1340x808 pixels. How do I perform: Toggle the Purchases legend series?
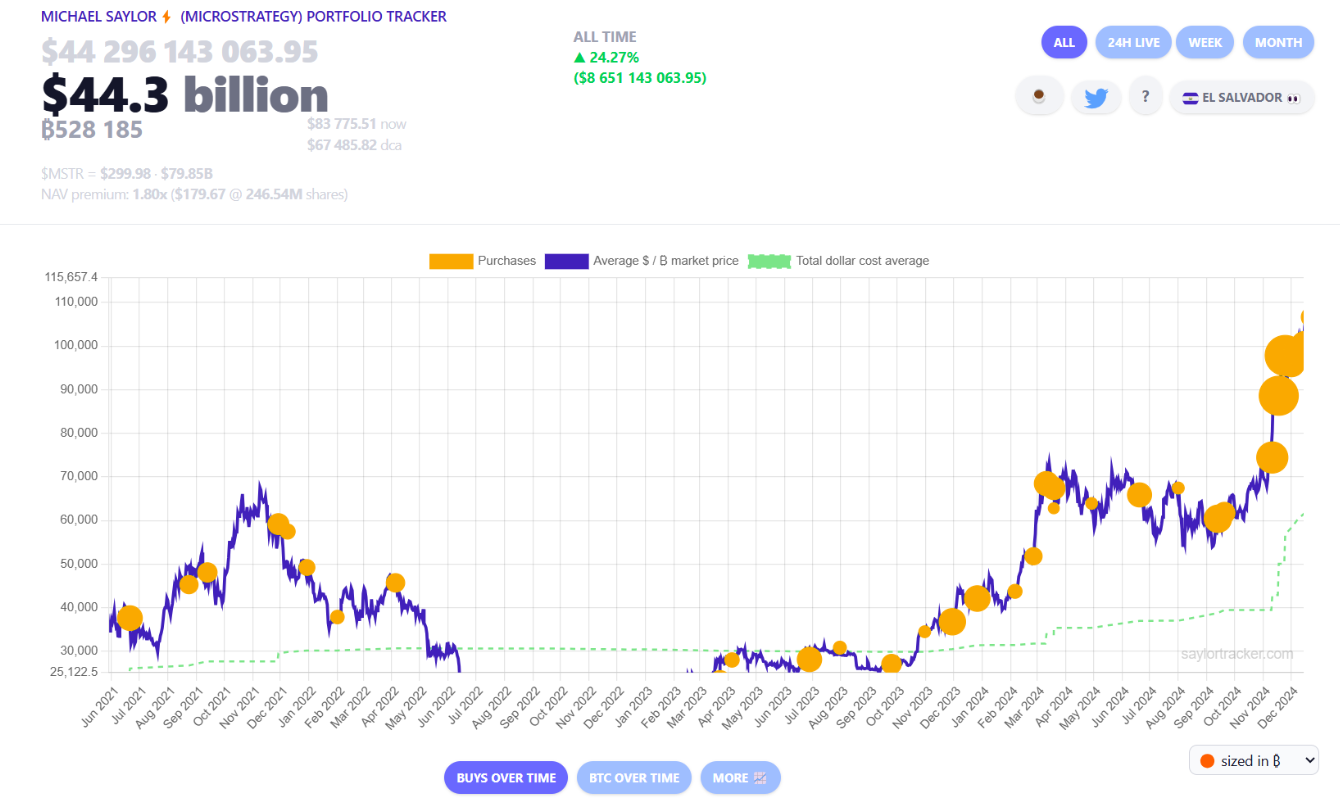(482, 261)
